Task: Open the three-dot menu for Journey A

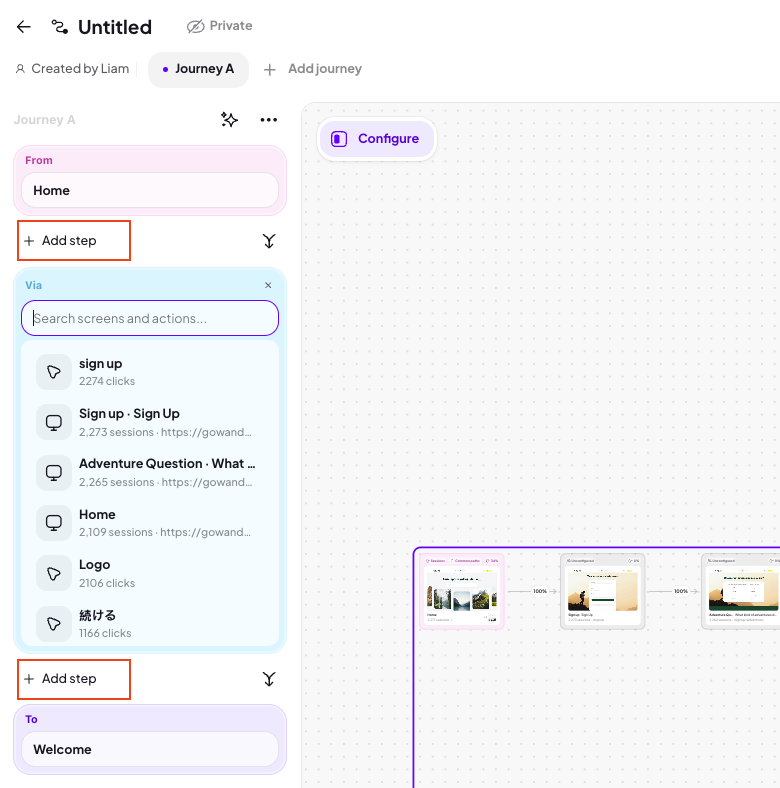Action: click(x=268, y=120)
